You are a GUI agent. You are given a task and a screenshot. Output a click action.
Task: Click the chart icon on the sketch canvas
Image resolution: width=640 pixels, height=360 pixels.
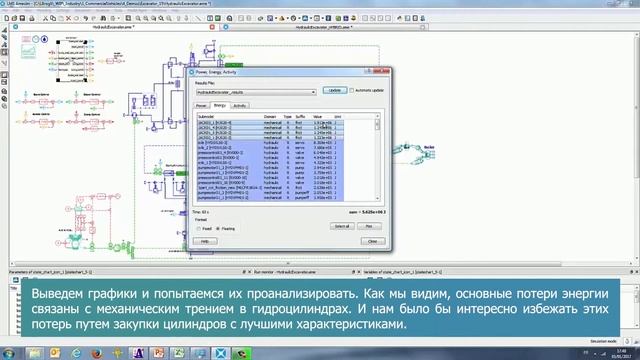pos(28,51)
